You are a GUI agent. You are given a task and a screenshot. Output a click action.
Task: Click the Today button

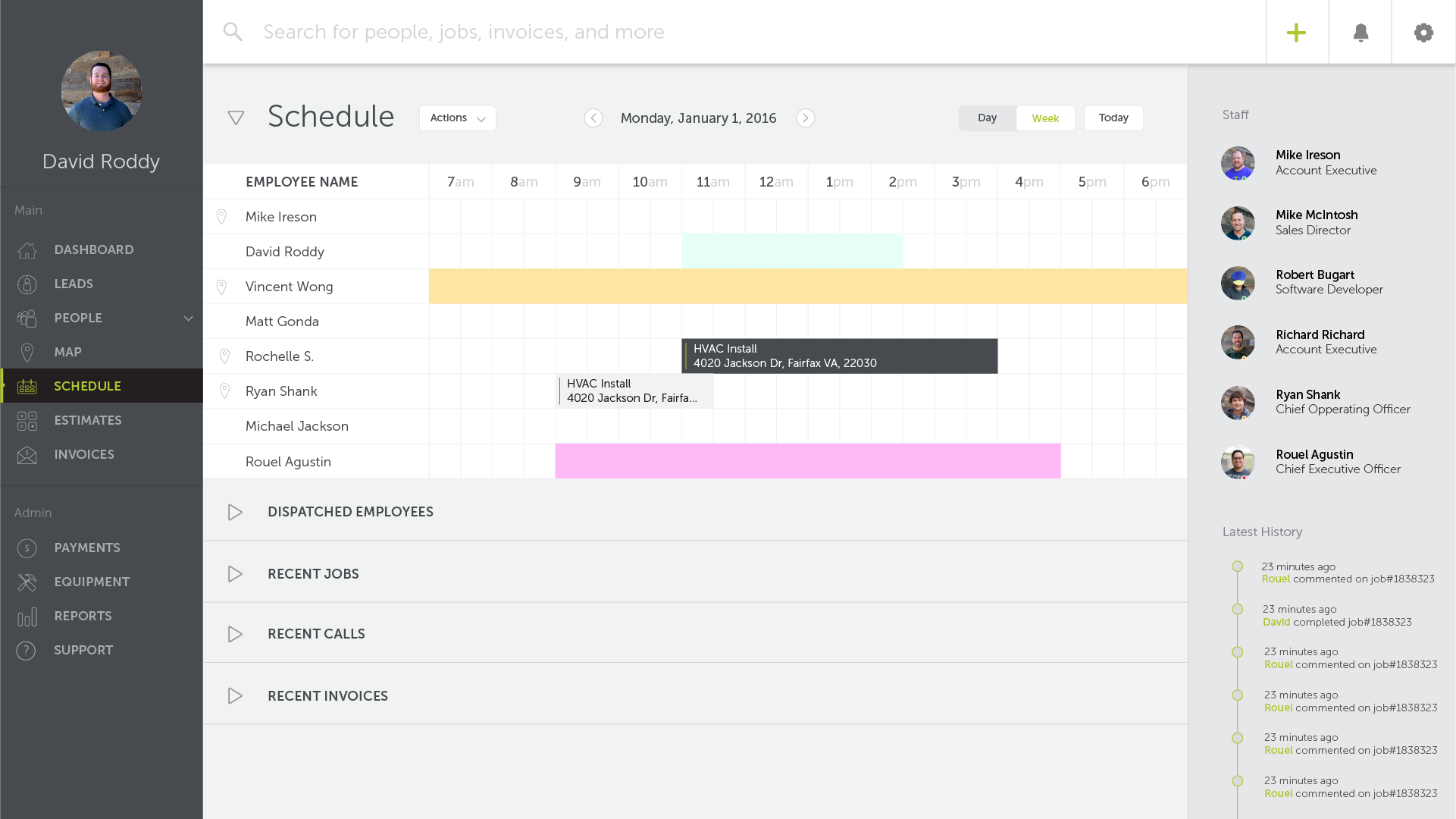click(x=1113, y=118)
